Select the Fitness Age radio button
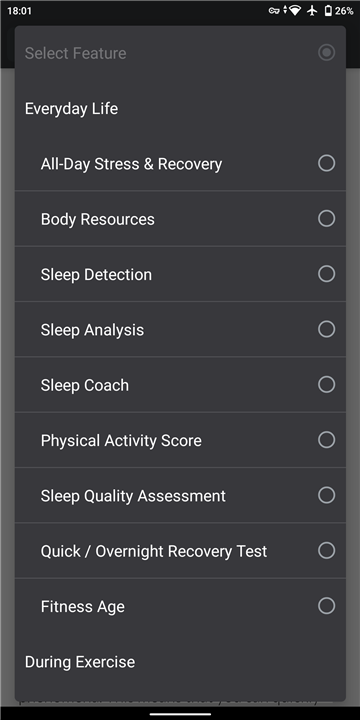The image size is (360, 720). [326, 606]
